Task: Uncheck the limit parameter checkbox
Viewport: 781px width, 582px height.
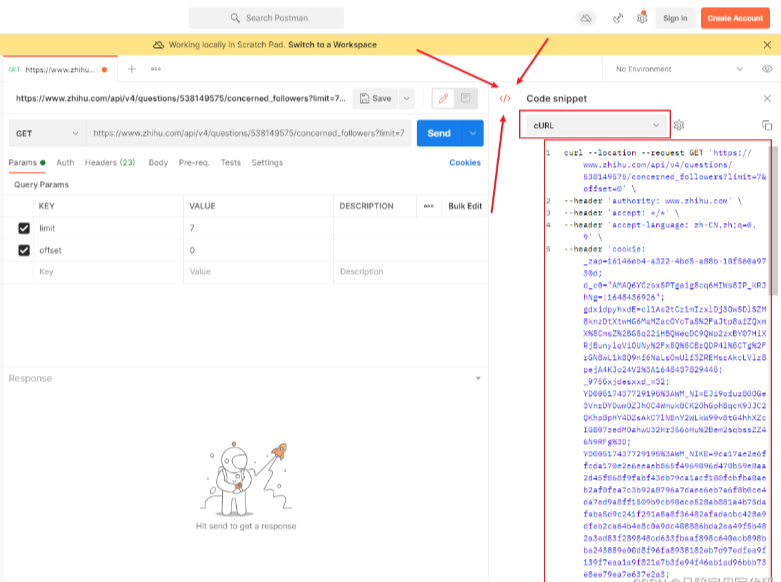Action: 24,228
